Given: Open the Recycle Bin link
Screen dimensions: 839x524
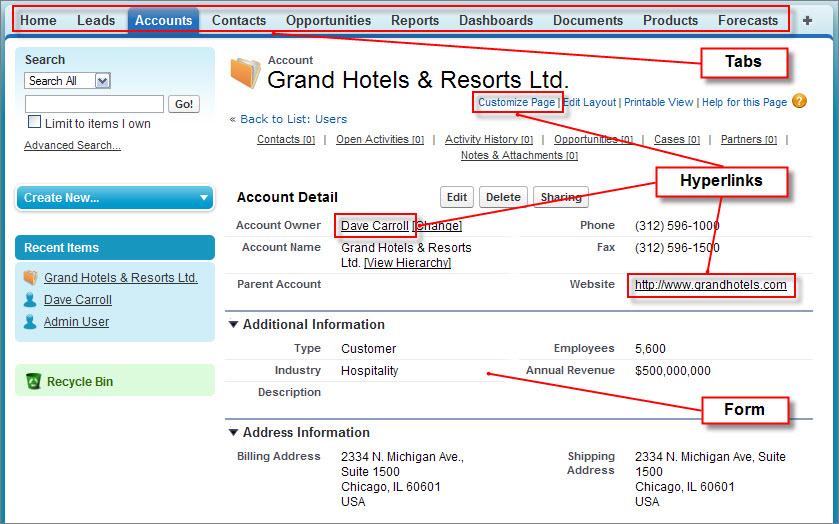Looking at the screenshot, I should tap(80, 382).
